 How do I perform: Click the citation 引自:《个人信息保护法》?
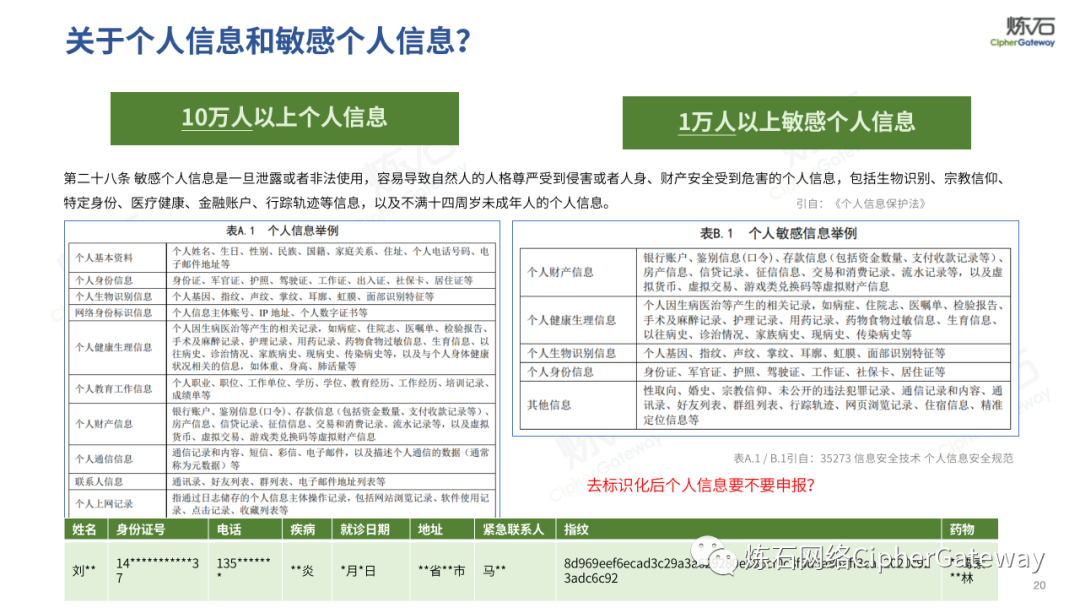(860, 204)
